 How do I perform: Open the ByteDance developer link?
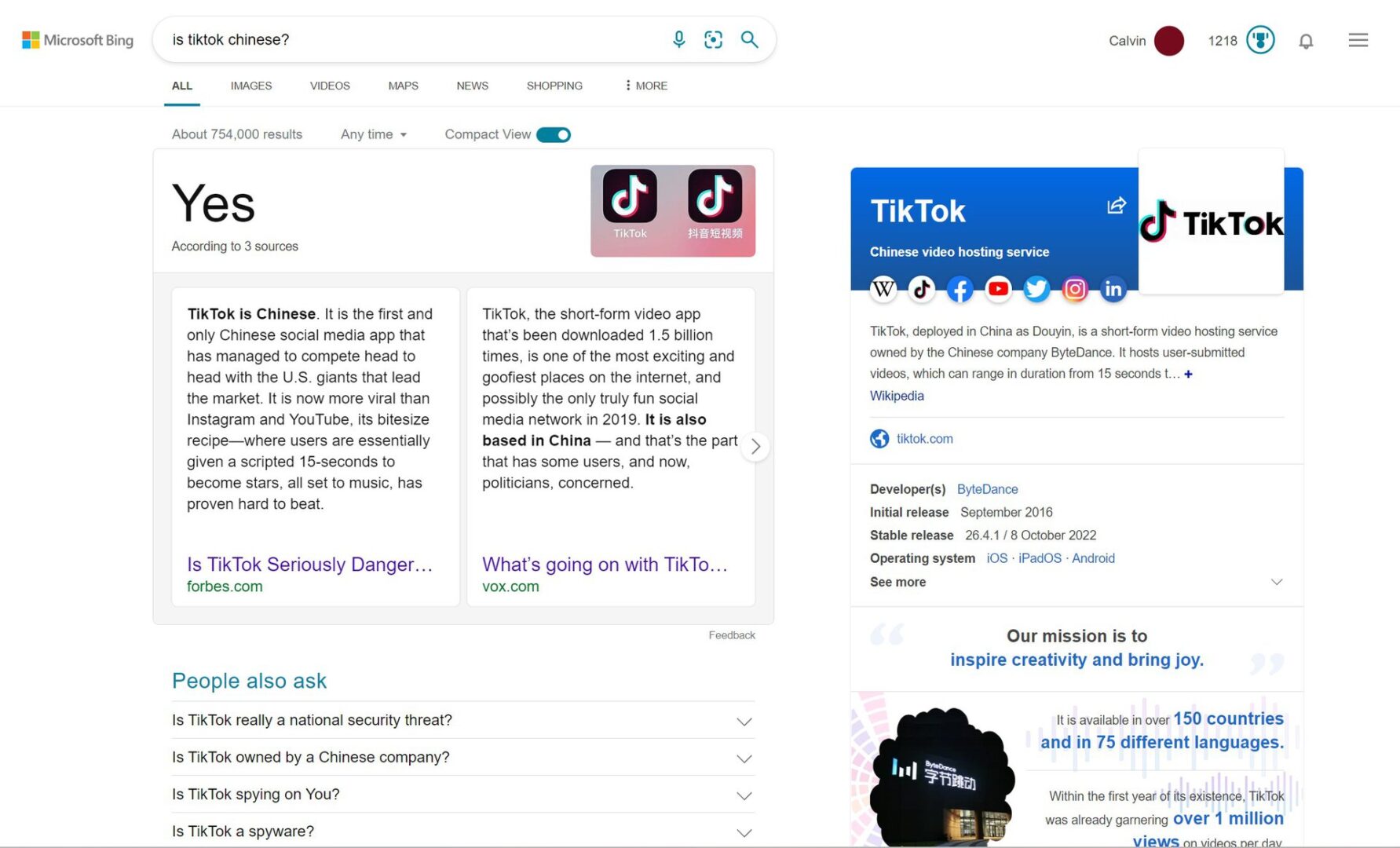point(987,489)
